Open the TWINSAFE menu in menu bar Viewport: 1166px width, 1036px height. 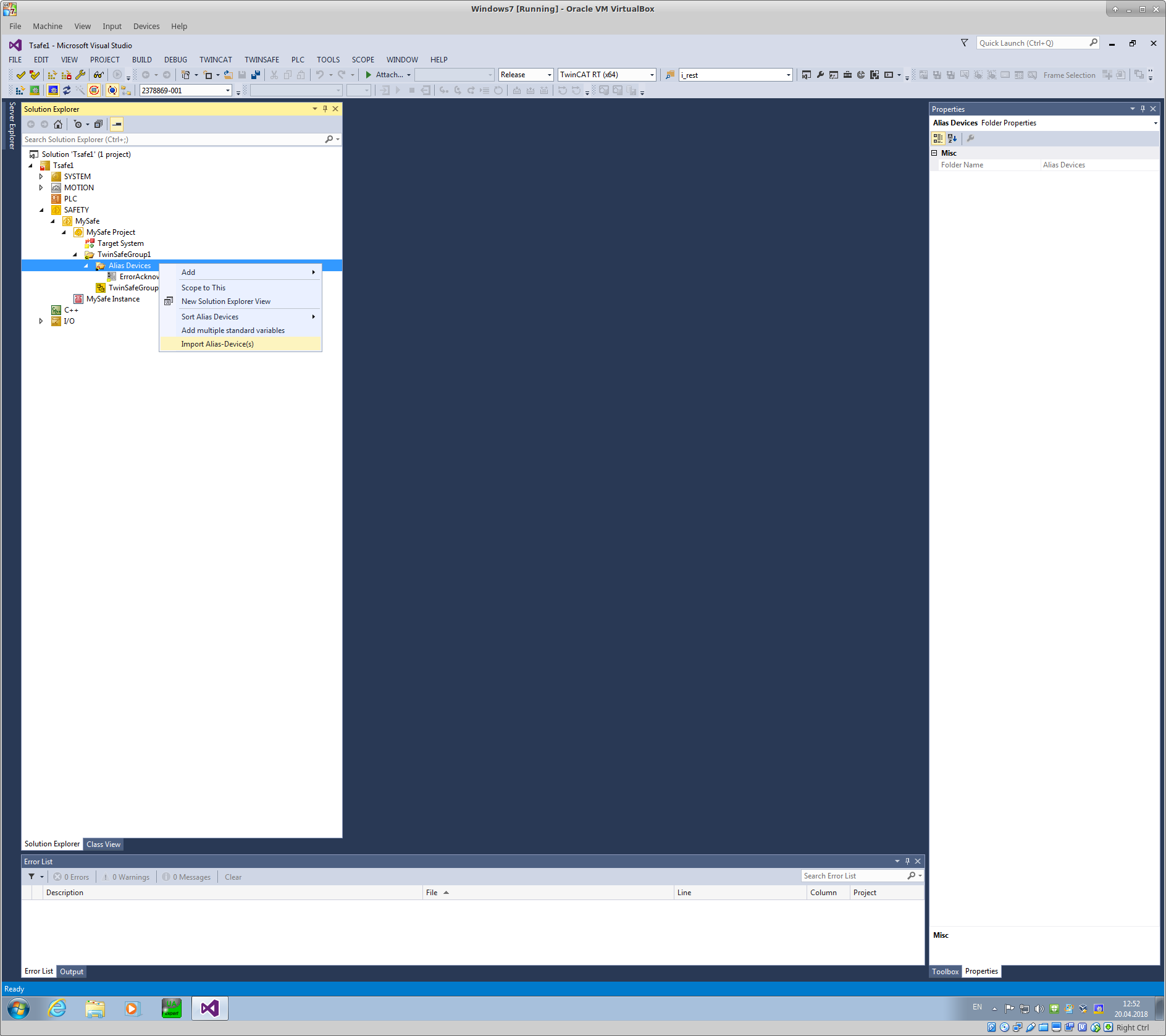[x=262, y=60]
